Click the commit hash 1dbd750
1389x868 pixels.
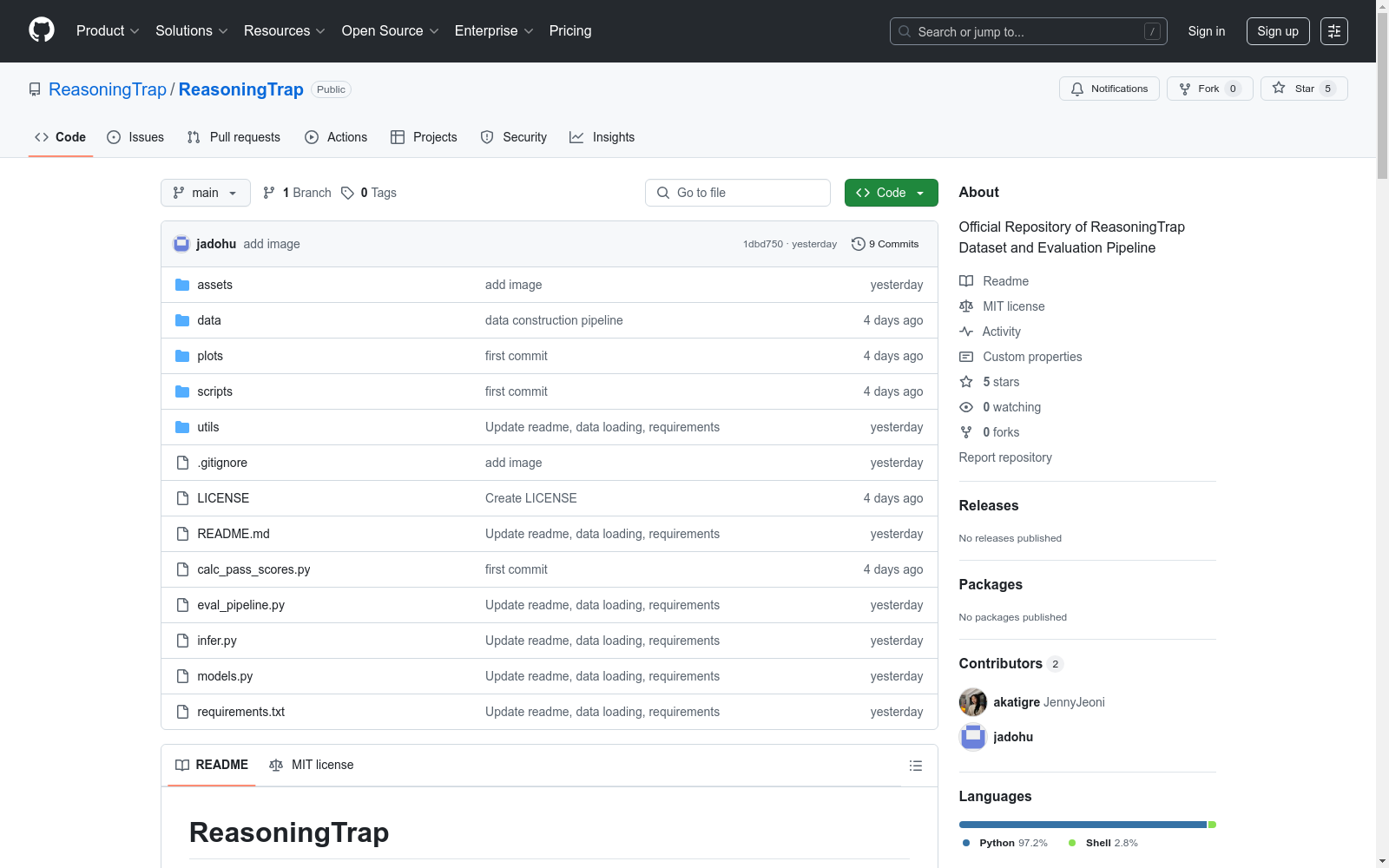click(x=763, y=244)
